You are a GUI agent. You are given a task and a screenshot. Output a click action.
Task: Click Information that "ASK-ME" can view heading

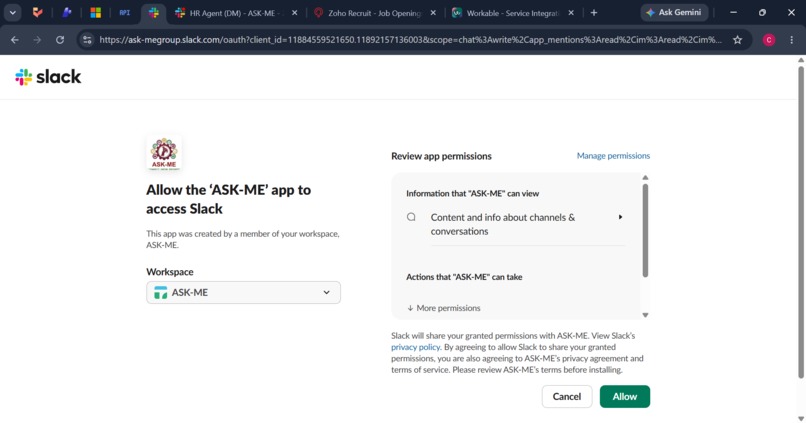click(472, 194)
